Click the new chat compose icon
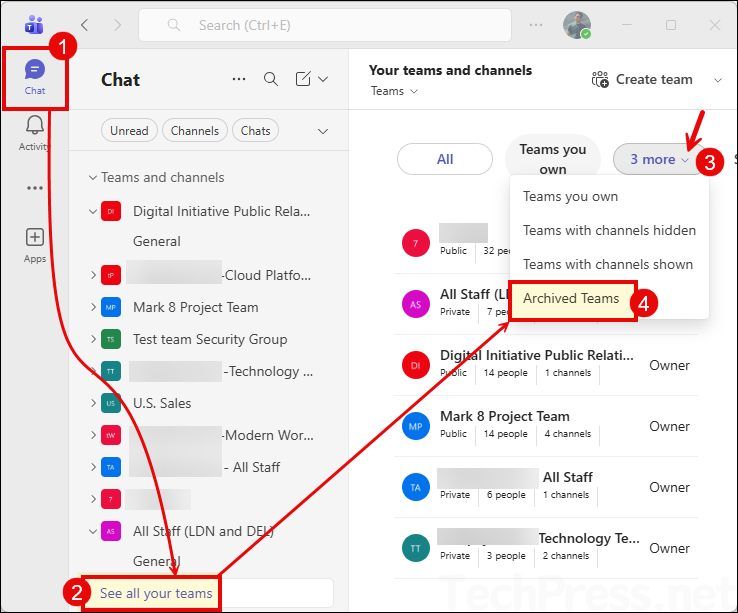 point(304,80)
